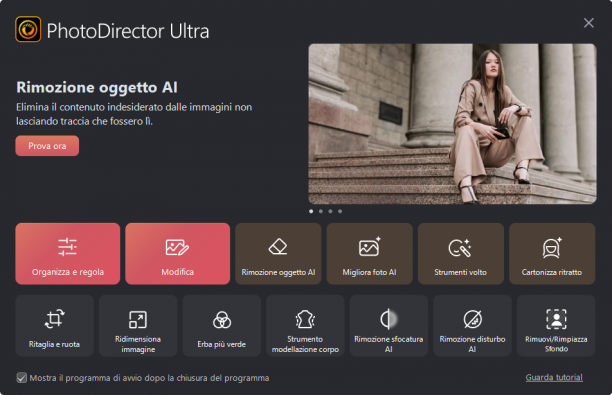
Task: Close the PhotoDirector launcher window
Action: click(589, 23)
